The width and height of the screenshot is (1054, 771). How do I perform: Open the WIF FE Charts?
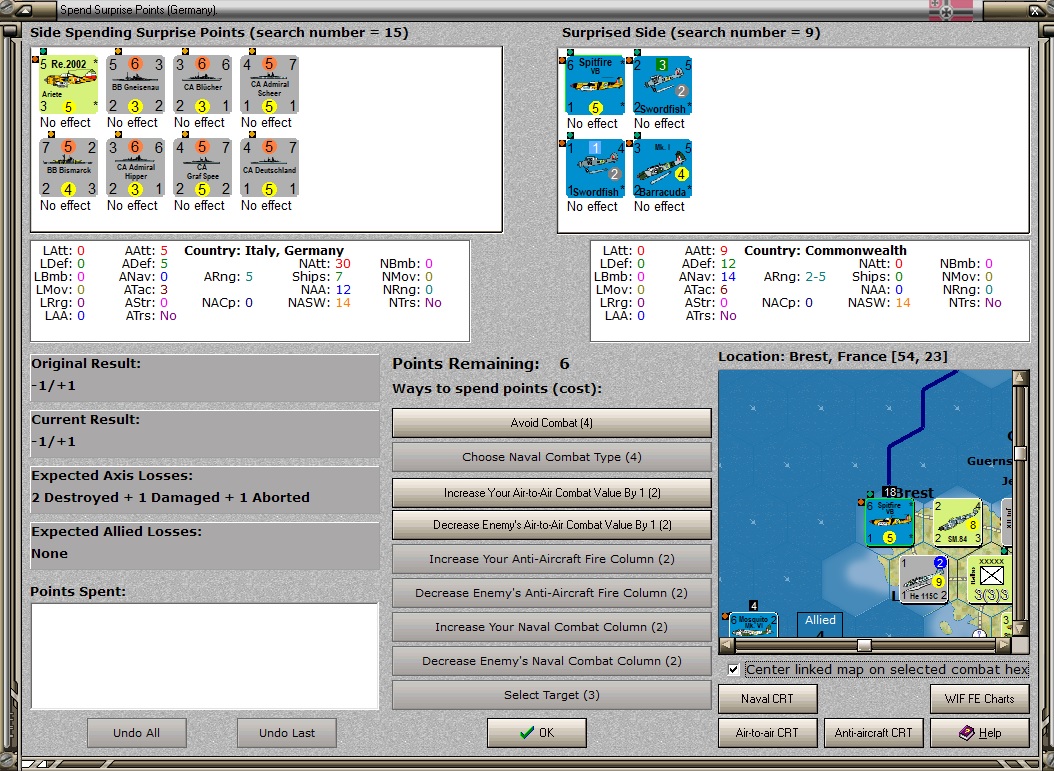pyautogui.click(x=980, y=698)
